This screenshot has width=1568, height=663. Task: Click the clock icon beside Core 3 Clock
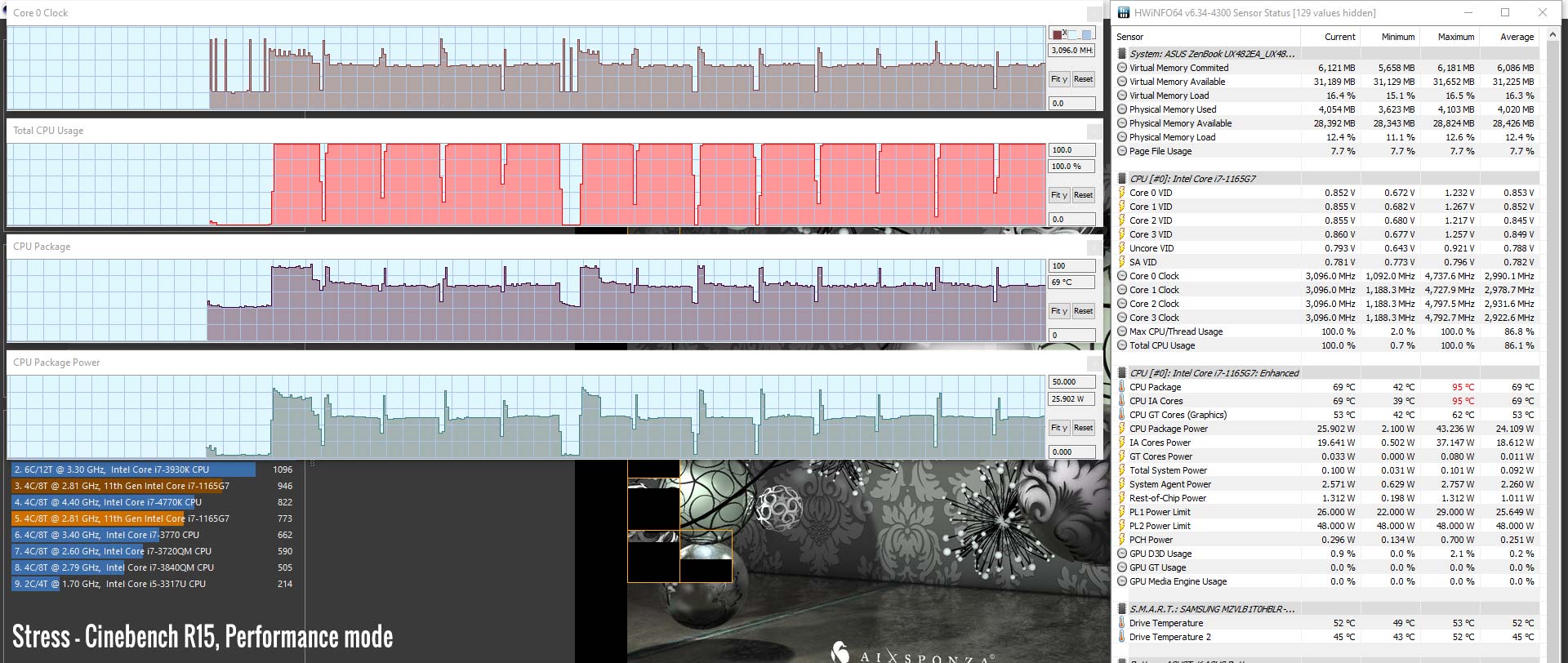click(1122, 318)
